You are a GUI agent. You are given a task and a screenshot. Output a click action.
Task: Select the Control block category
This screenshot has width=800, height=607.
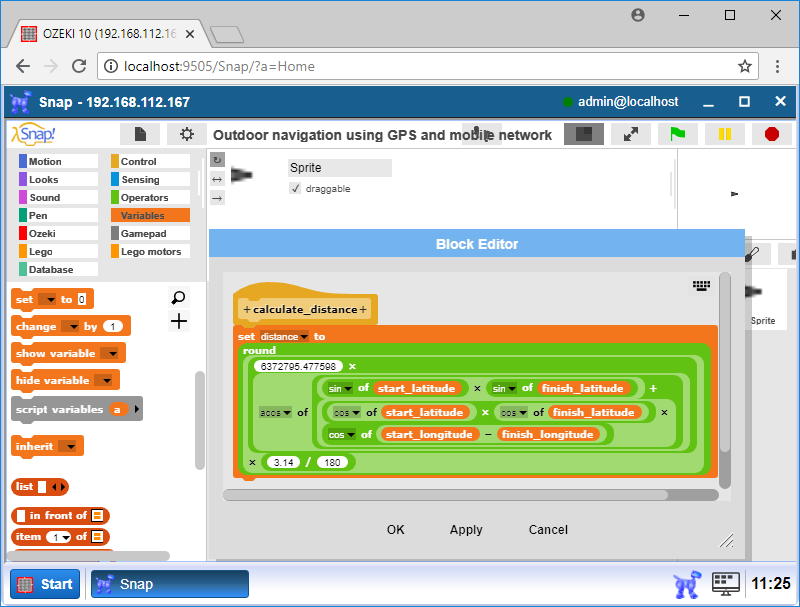point(151,161)
